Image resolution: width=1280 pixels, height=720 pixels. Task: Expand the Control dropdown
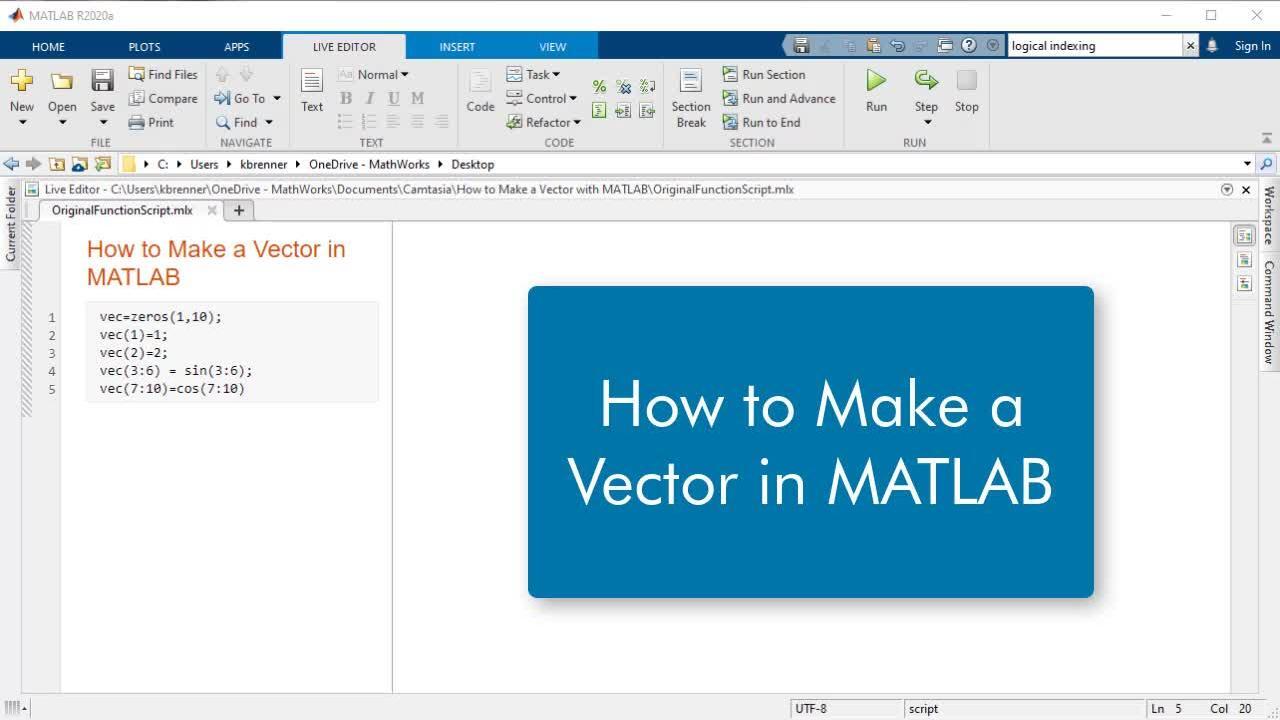tap(543, 98)
